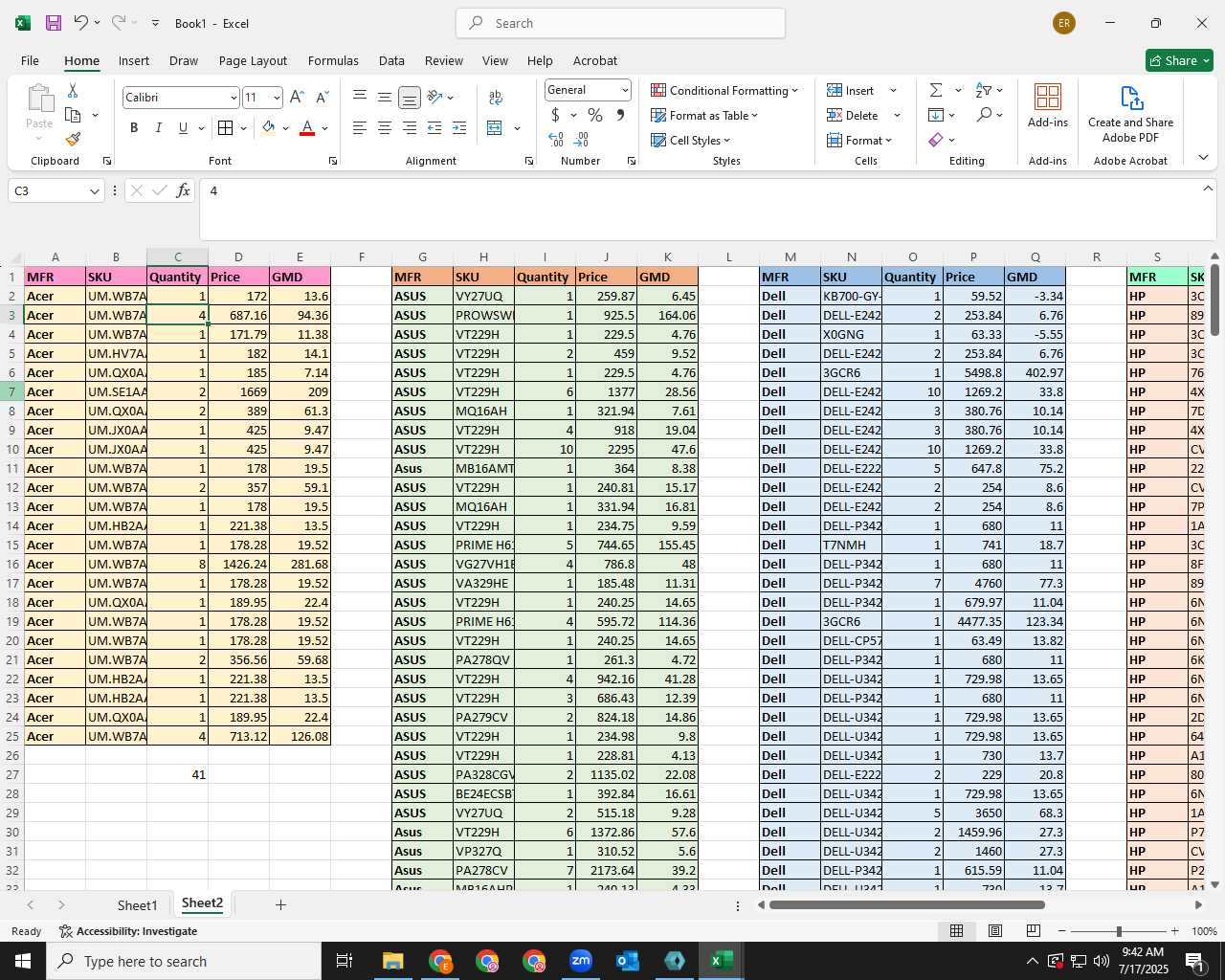Click the Wrap Text icon

496,98
